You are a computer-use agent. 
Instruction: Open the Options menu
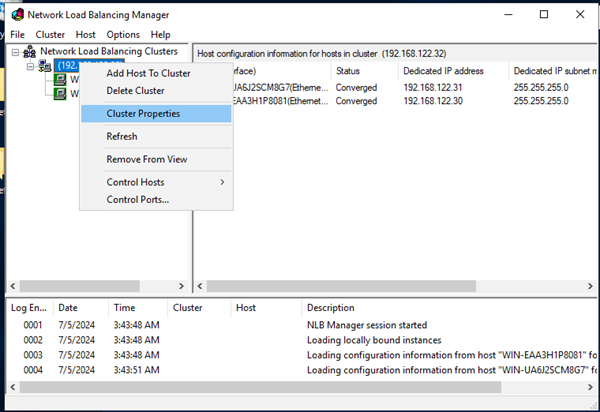pyautogui.click(x=123, y=35)
